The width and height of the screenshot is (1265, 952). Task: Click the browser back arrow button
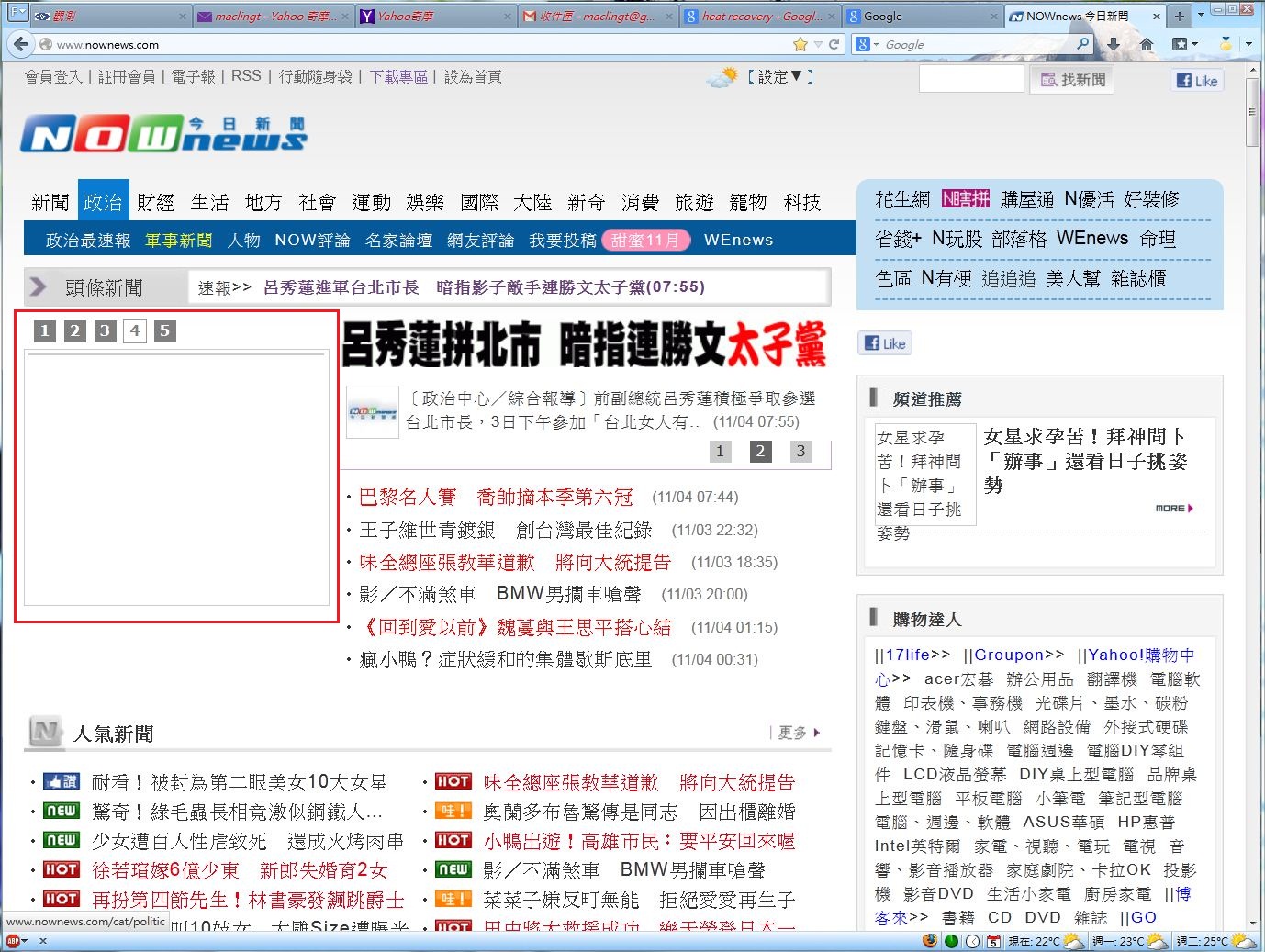[x=20, y=44]
